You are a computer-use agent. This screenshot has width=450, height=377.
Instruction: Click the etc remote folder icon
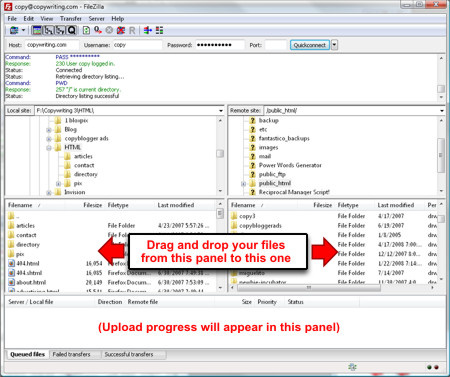coord(252,129)
